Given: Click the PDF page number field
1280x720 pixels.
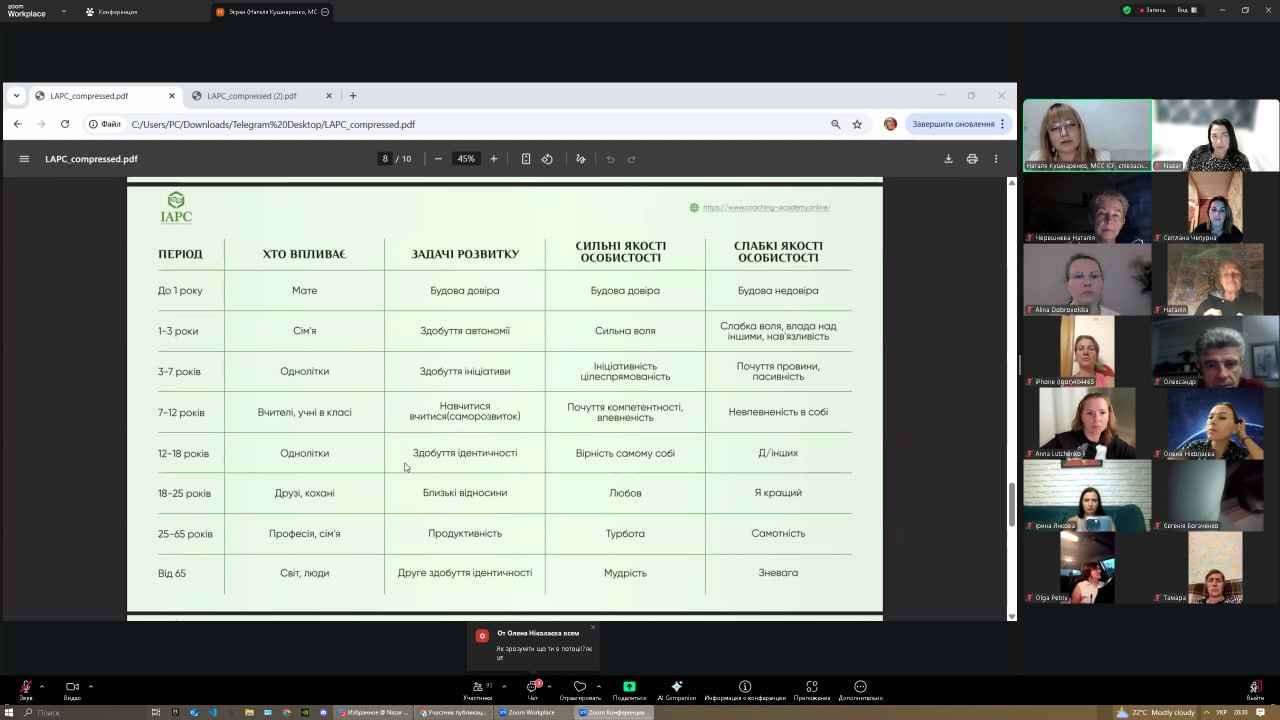Looking at the screenshot, I should click(385, 159).
